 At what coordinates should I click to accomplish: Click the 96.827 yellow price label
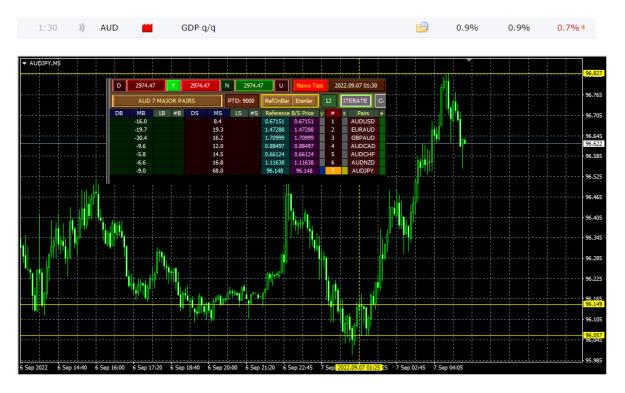pyautogui.click(x=594, y=74)
